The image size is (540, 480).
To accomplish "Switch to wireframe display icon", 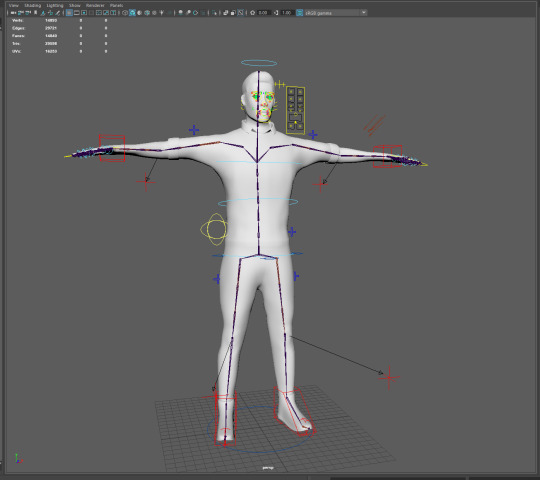I will [x=125, y=13].
